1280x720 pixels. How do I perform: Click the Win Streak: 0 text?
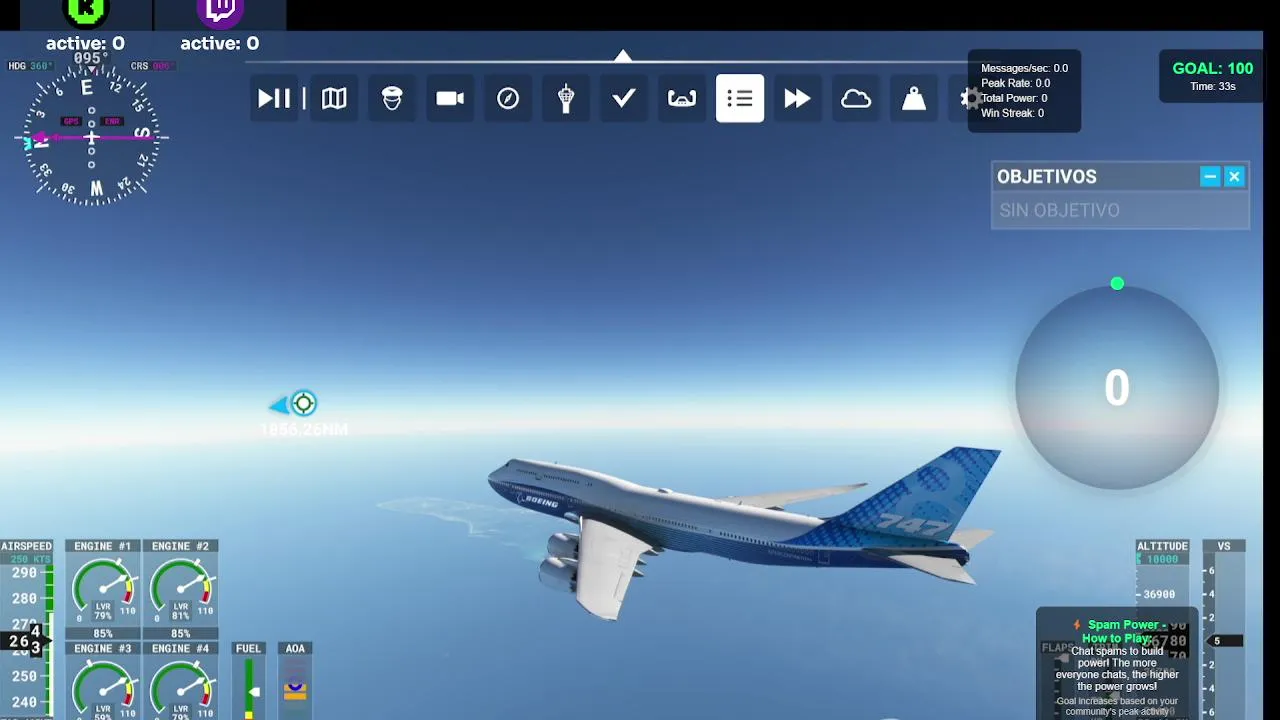1012,113
